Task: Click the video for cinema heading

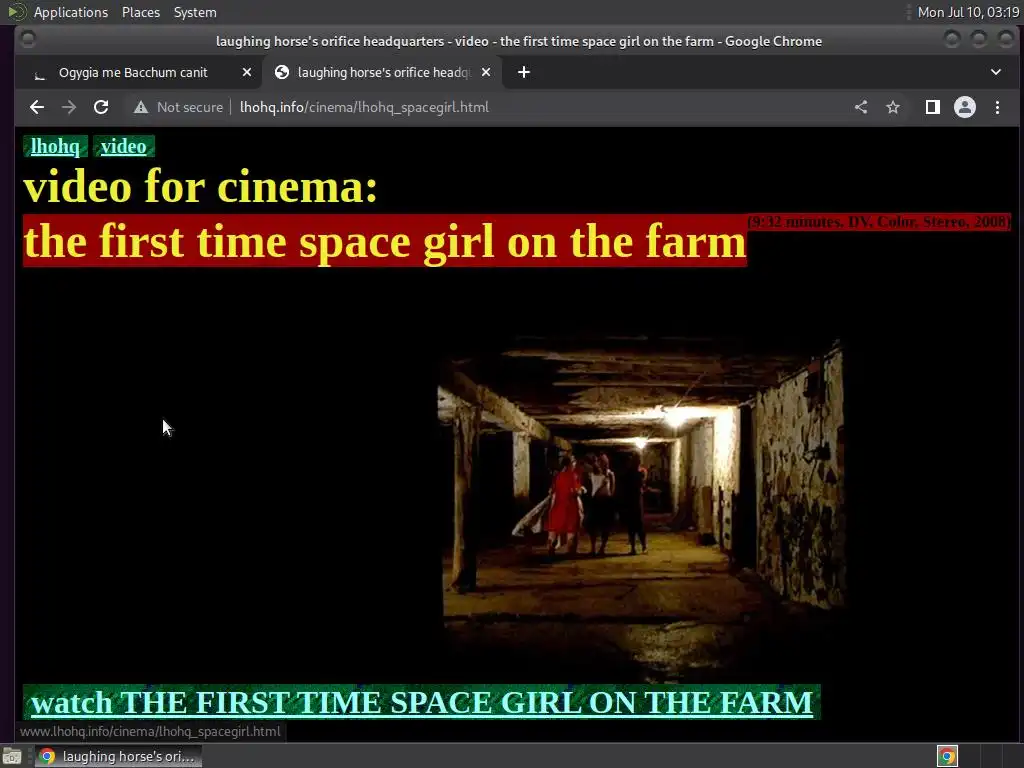Action: 200,187
